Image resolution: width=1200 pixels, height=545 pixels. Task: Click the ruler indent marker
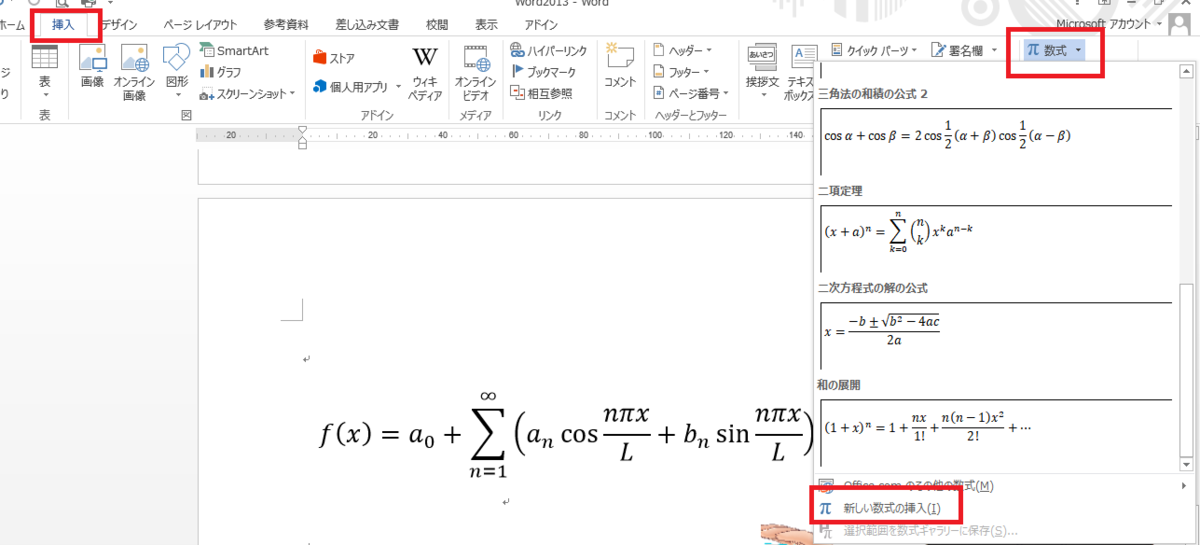tap(303, 138)
